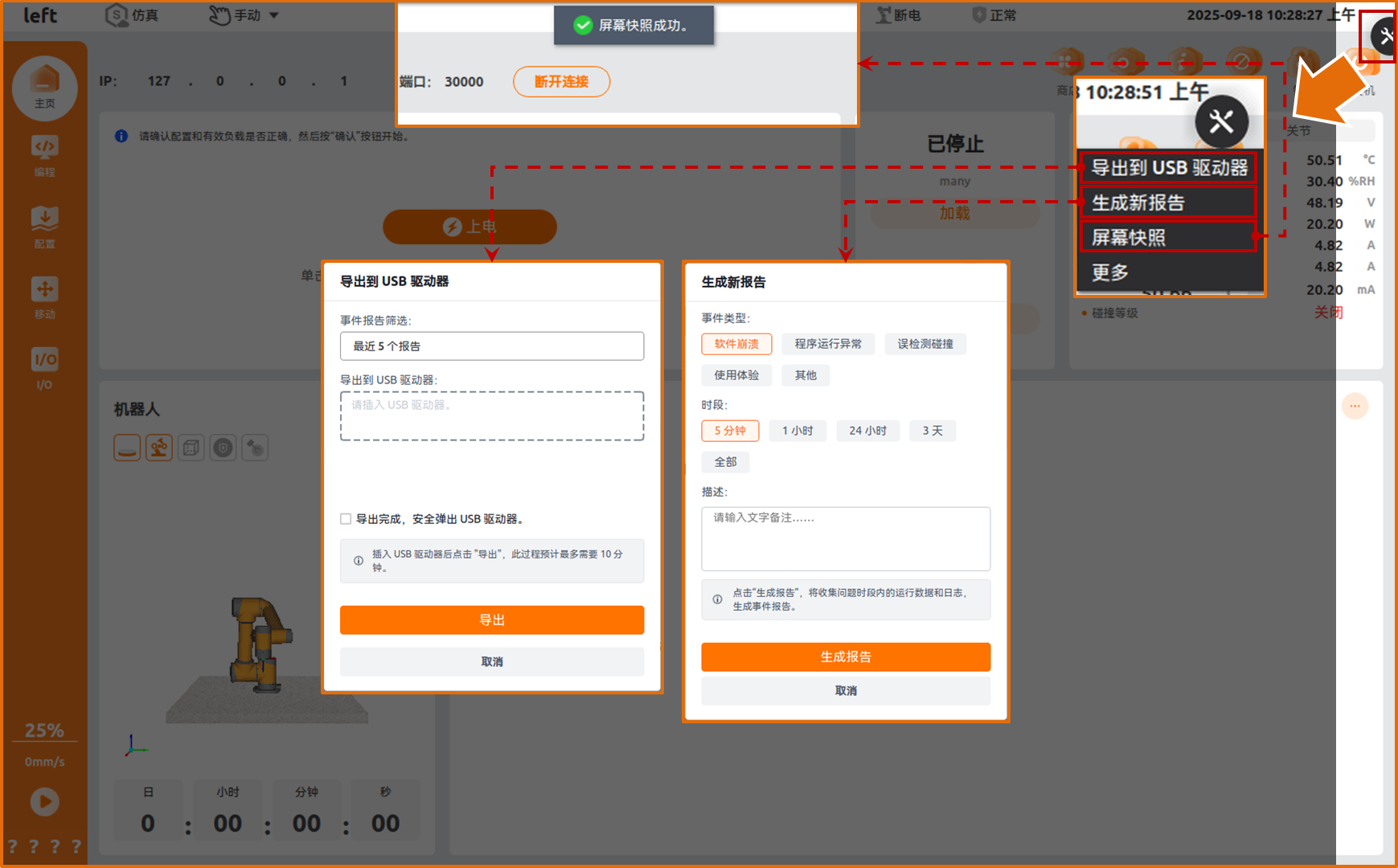Open the Configuration sidebar icon
The height and width of the screenshot is (868, 1398).
coord(44,225)
